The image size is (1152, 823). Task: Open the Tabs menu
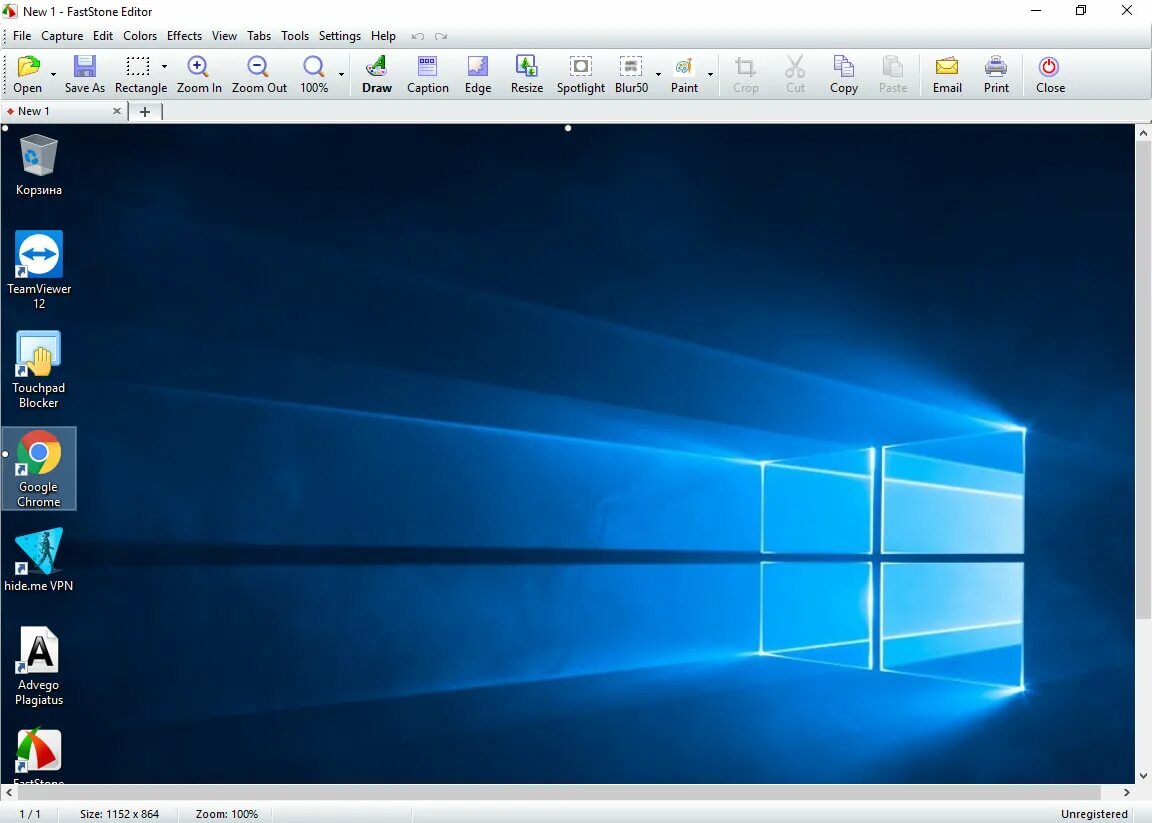[x=259, y=36]
